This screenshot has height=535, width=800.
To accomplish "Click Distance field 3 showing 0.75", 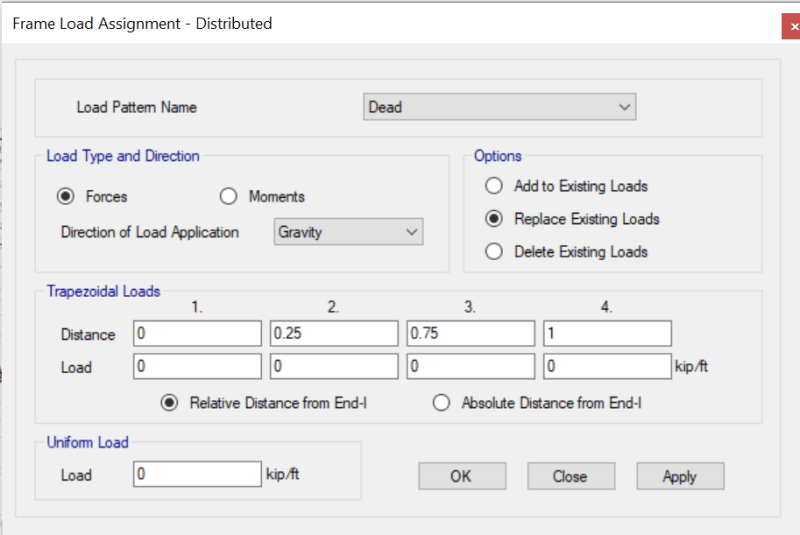I will pyautogui.click(x=471, y=334).
